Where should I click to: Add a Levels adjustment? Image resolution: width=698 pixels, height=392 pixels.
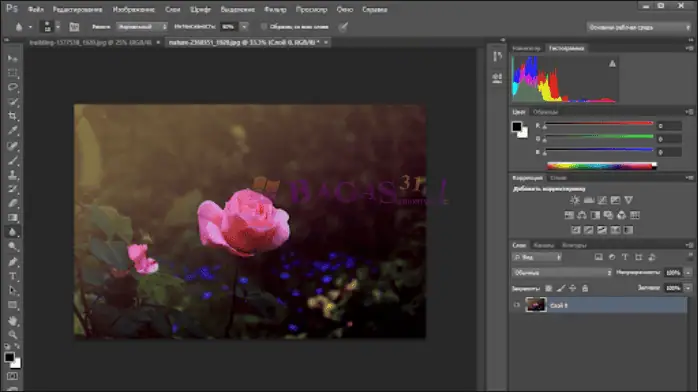(x=588, y=200)
